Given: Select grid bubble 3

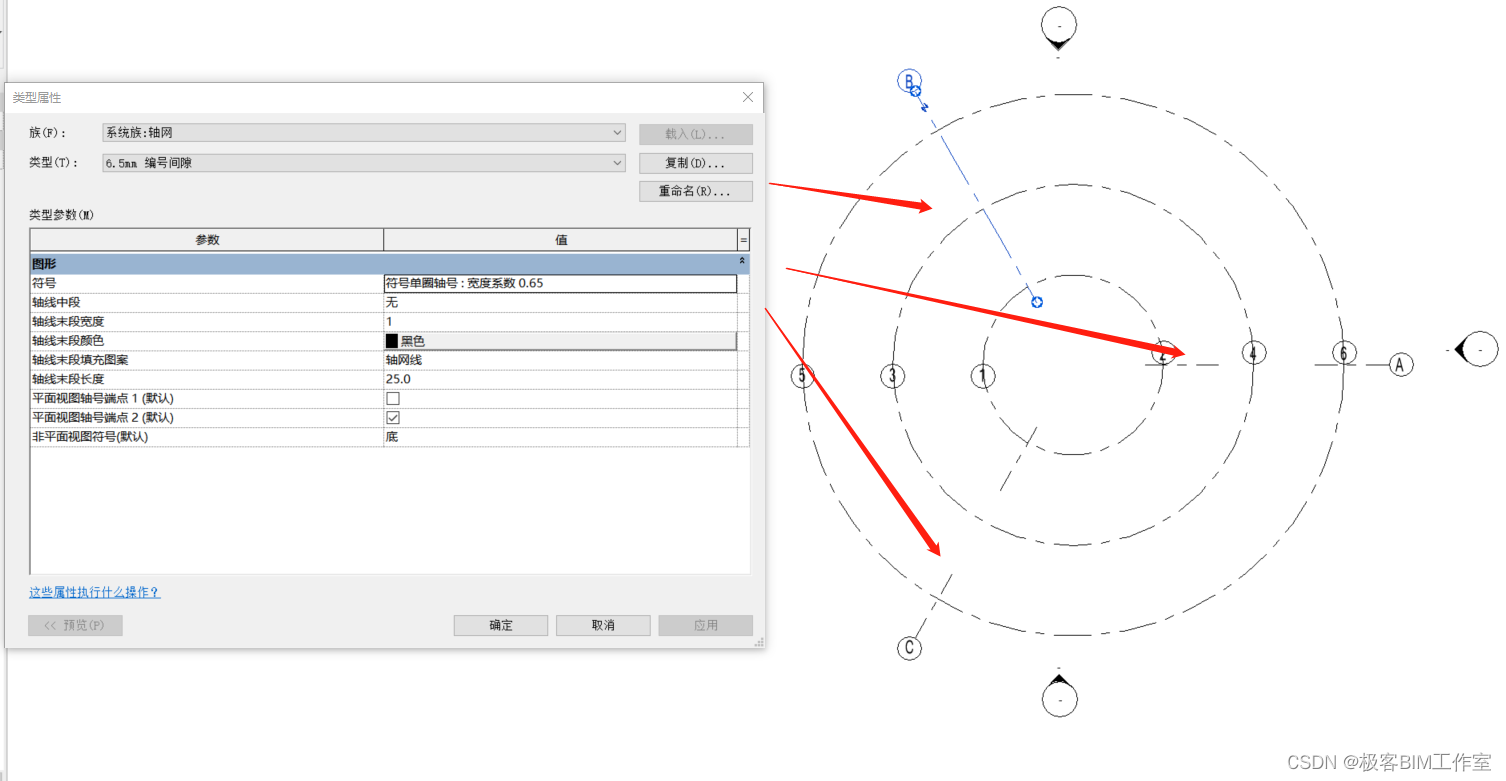Looking at the screenshot, I should [893, 376].
